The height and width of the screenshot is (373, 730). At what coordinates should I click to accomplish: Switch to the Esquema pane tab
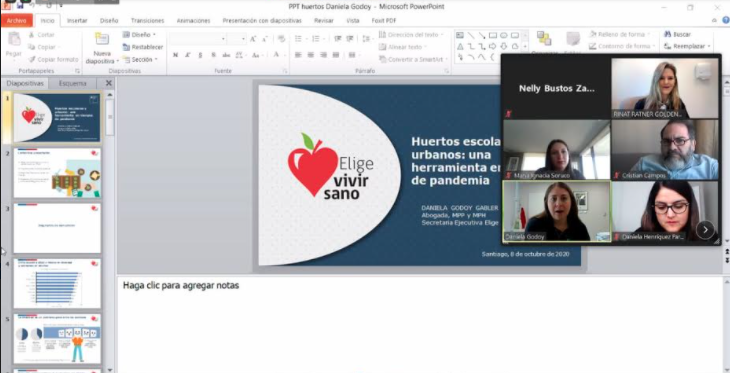[x=73, y=83]
